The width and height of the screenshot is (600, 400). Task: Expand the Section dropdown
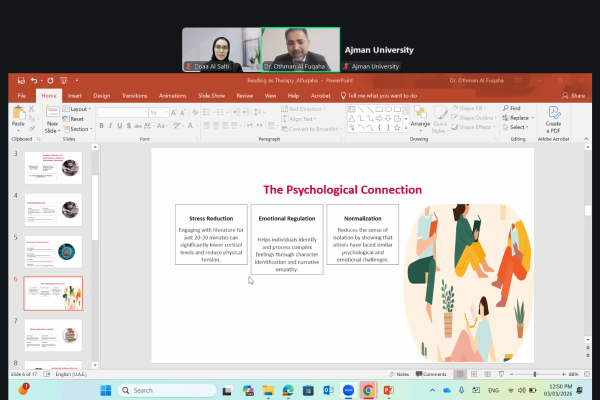pyautogui.click(x=80, y=128)
